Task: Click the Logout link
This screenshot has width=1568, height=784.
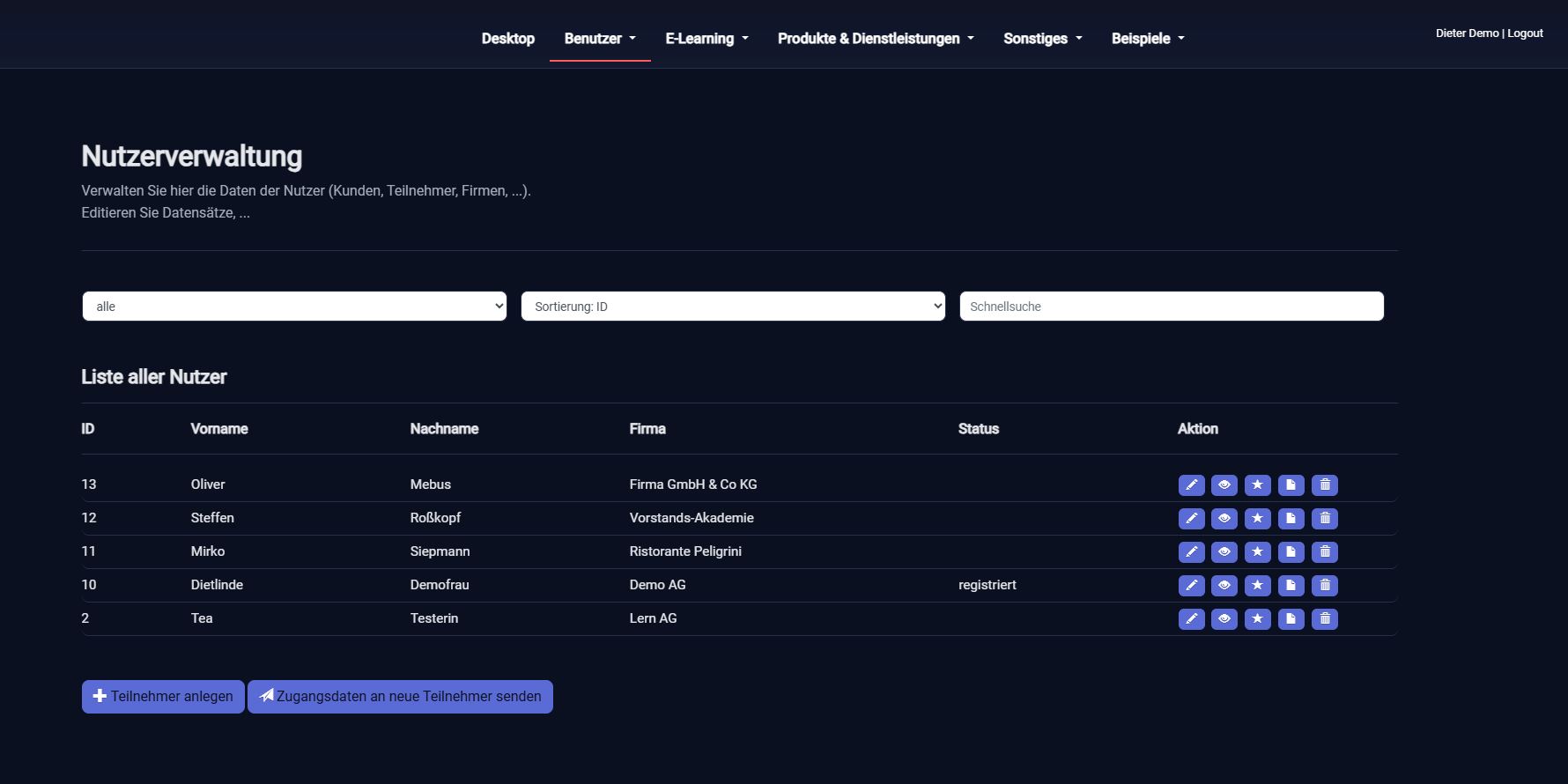Action: [x=1525, y=33]
